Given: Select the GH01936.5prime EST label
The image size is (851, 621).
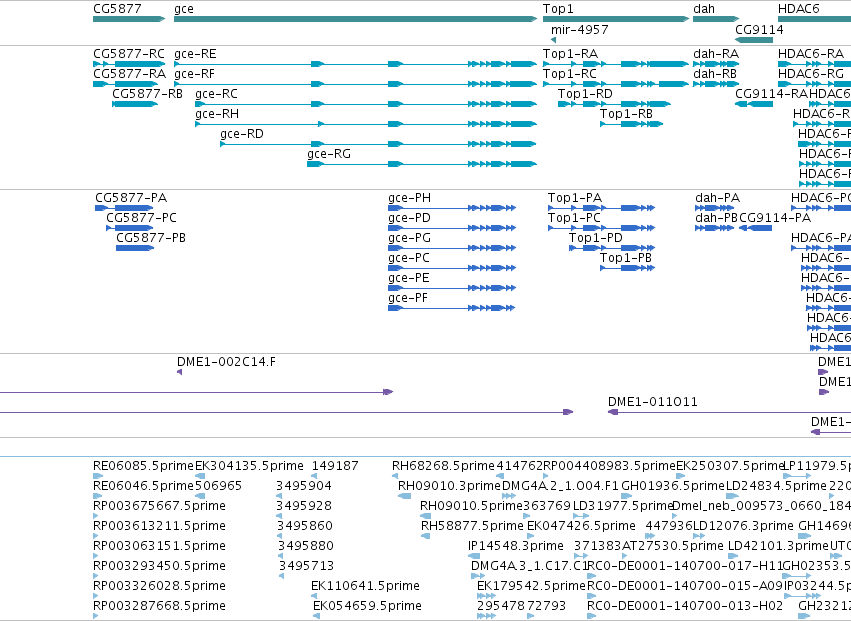Looking at the screenshot, I should (673, 486).
